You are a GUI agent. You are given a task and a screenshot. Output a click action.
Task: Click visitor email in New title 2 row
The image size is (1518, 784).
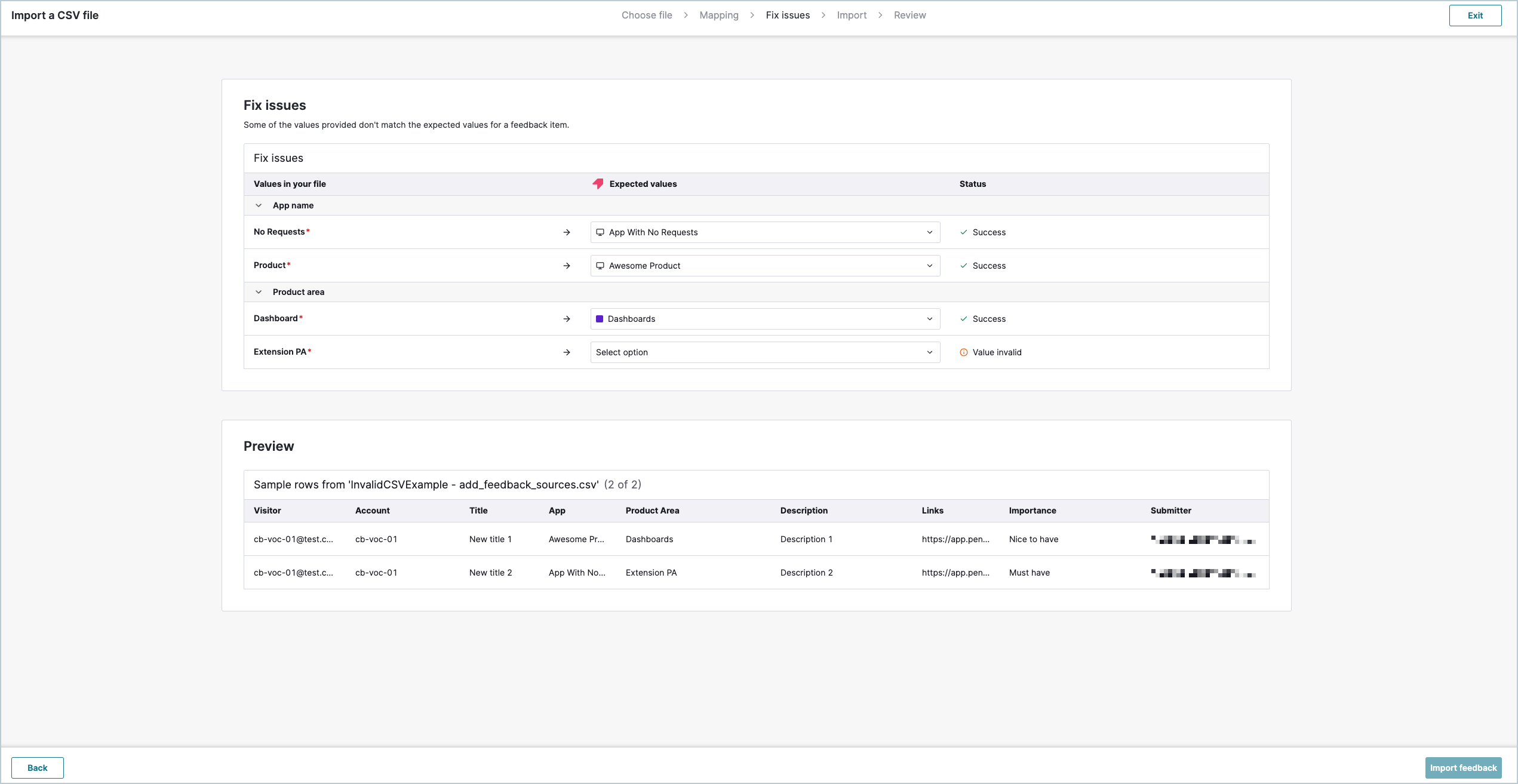point(294,573)
